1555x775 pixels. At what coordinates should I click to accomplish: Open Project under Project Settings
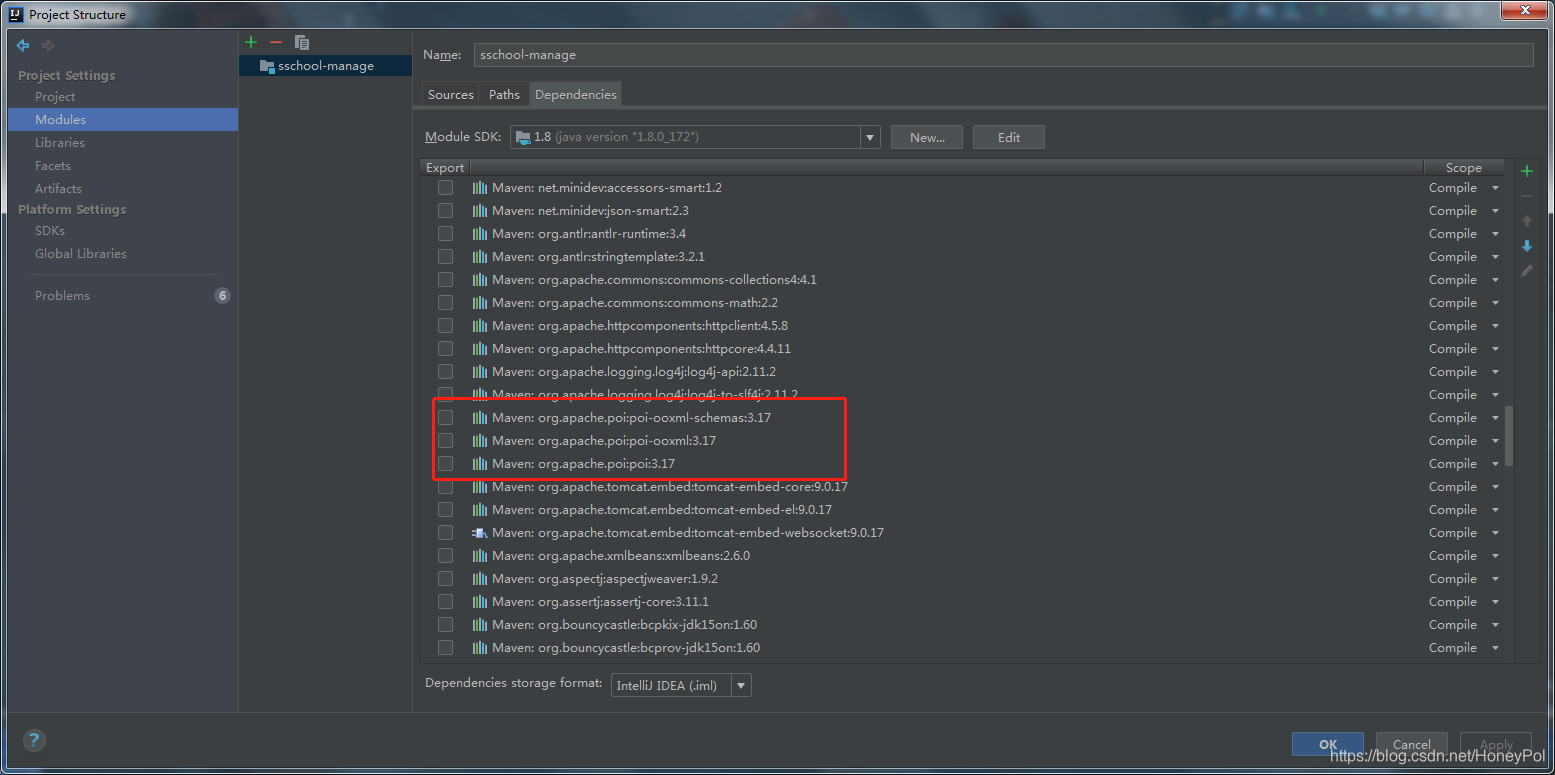point(55,97)
